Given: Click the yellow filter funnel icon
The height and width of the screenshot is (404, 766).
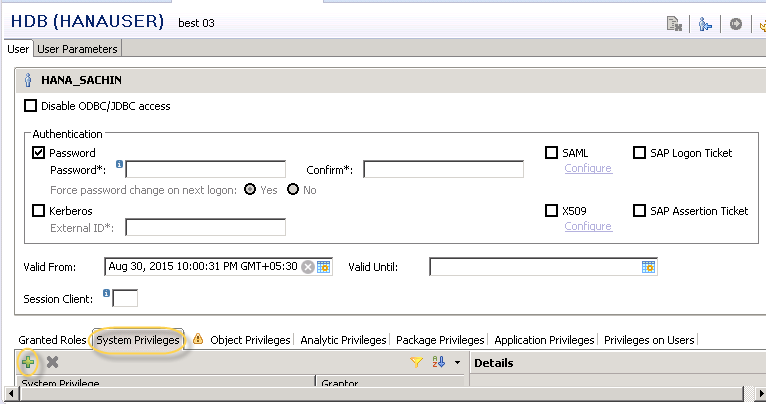Looking at the screenshot, I should pyautogui.click(x=417, y=363).
